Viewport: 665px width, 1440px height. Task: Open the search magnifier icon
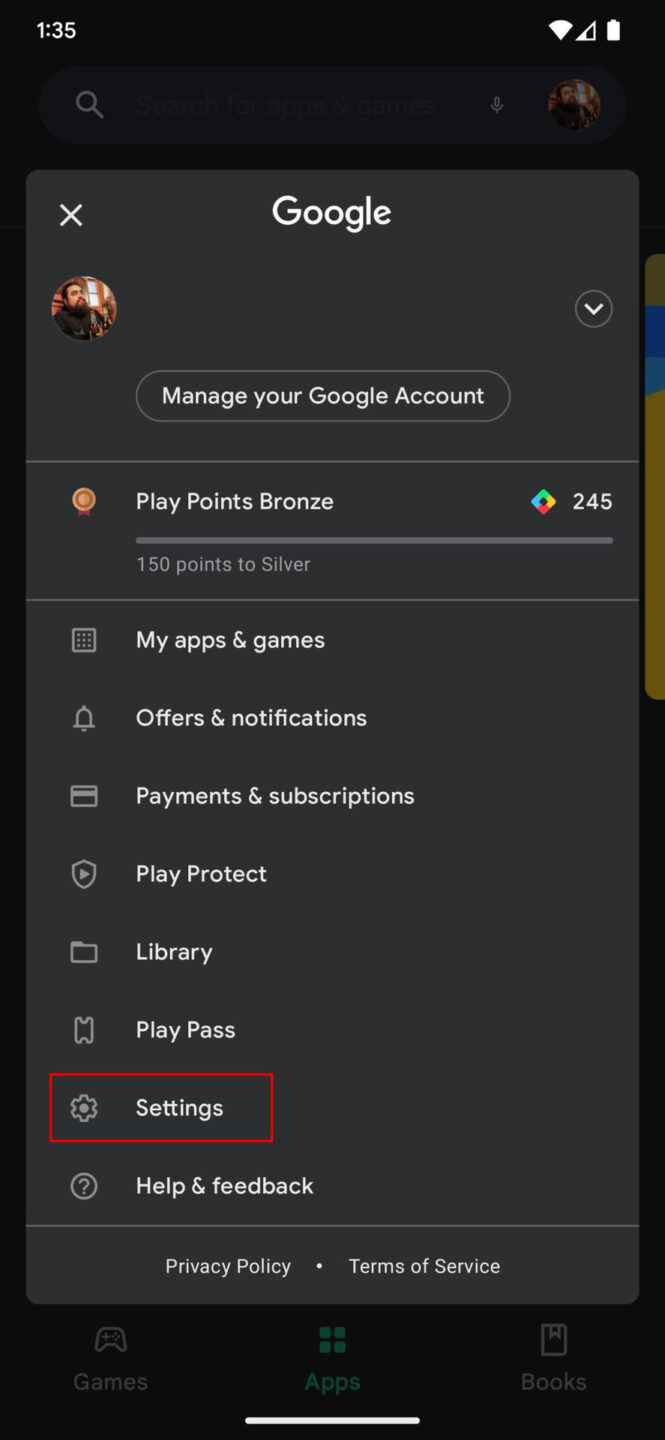pos(89,105)
